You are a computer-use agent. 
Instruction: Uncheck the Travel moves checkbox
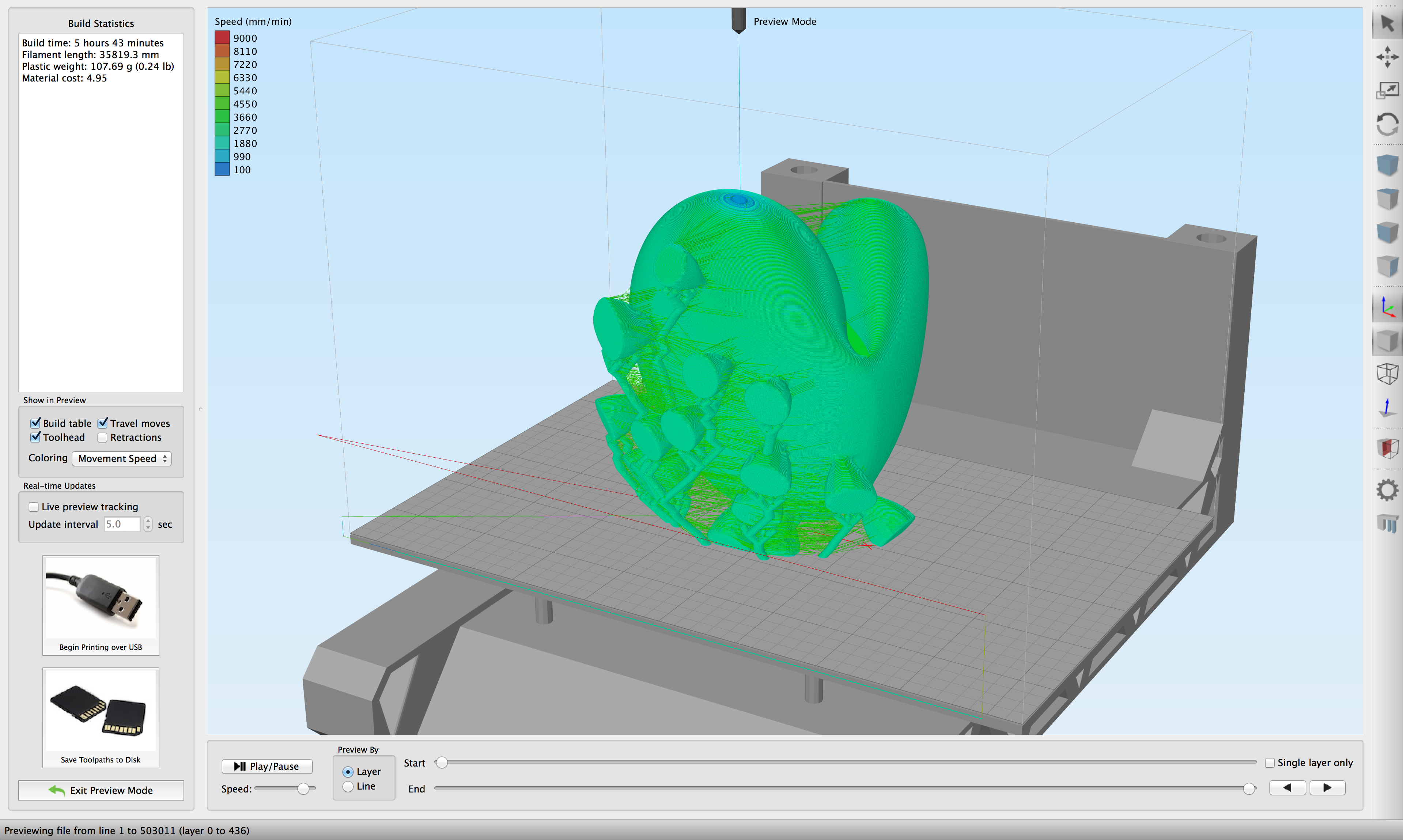point(102,423)
